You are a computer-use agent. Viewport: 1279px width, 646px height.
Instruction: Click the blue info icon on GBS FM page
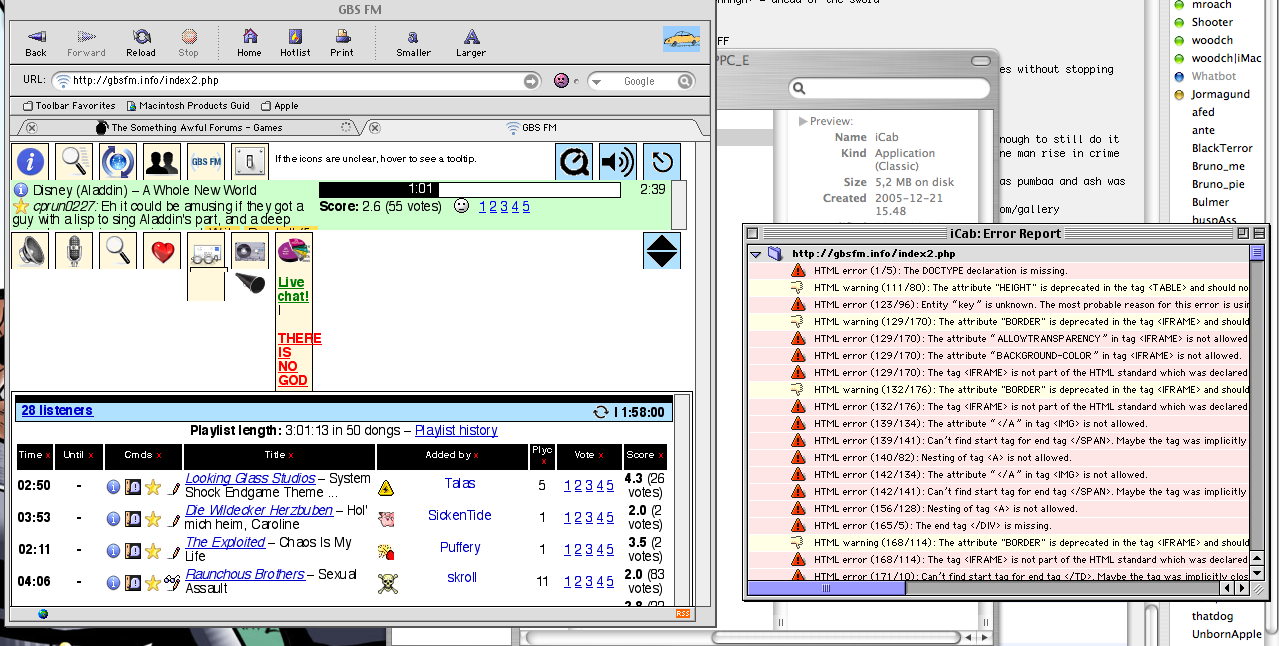[32, 161]
